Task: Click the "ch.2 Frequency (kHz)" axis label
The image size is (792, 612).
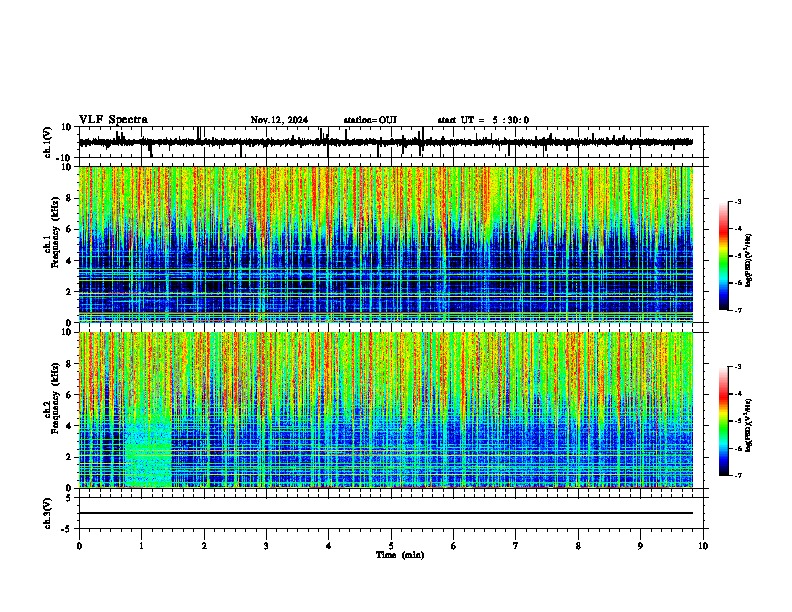Action: tap(54, 397)
